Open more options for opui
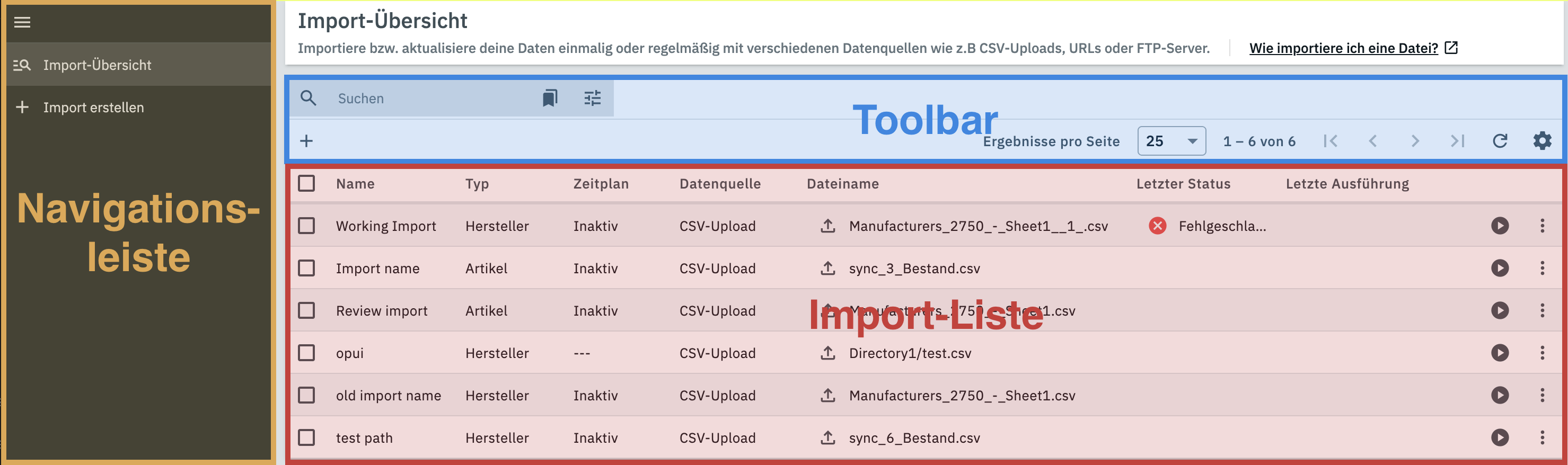Viewport: 1568px width, 465px height. click(x=1542, y=353)
